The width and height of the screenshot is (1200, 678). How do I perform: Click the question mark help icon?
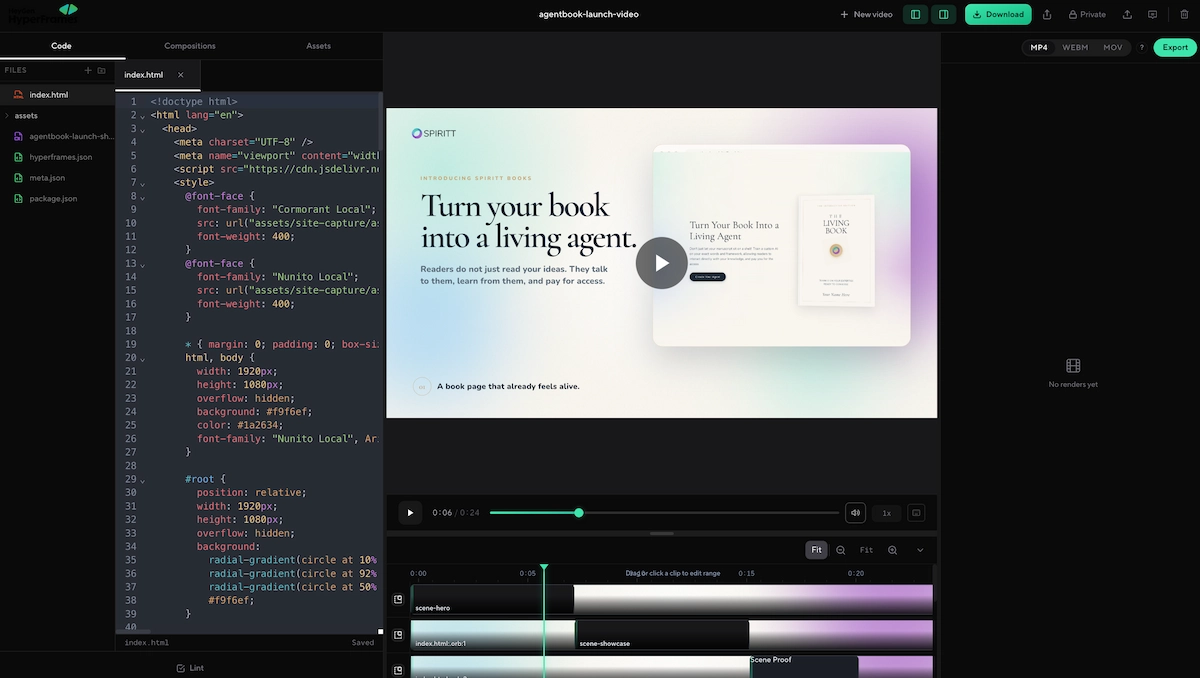1141,47
